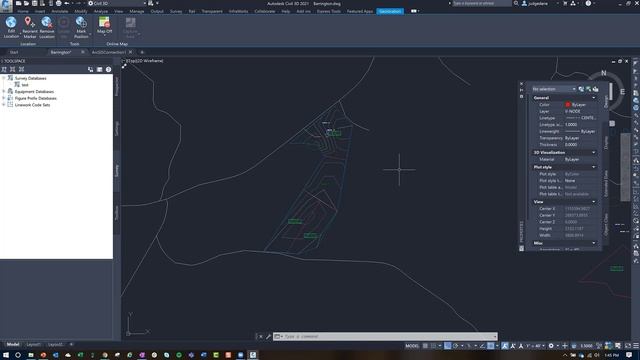Click the Toolspace help question-mark icon
This screenshot has width=640, height=360.
[x=109, y=69]
